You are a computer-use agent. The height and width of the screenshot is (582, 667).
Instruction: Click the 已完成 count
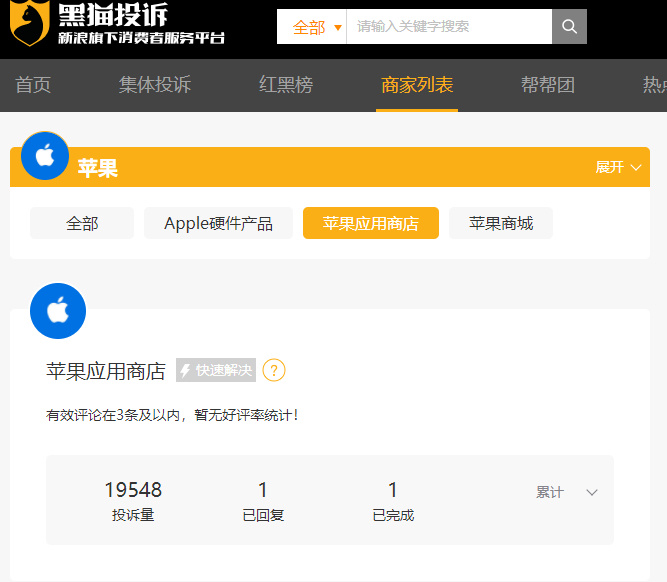[x=393, y=501]
